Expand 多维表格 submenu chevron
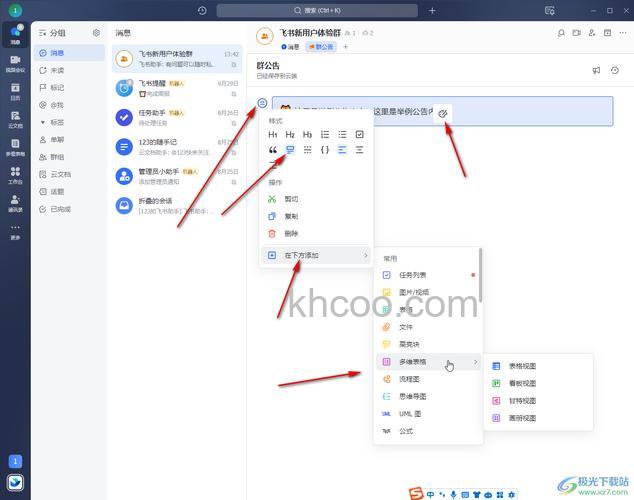 [x=476, y=362]
